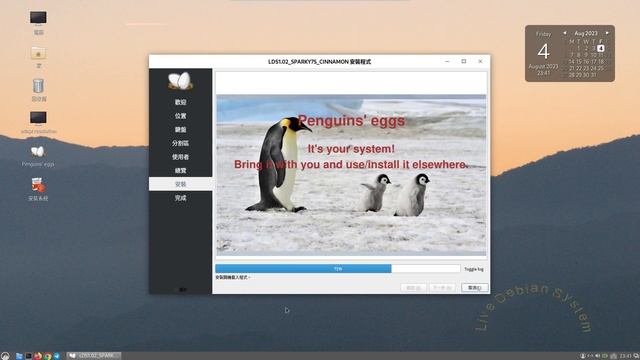The width and height of the screenshot is (640, 360).
Task: Click the Cancel button in the installer
Action: tap(475, 288)
